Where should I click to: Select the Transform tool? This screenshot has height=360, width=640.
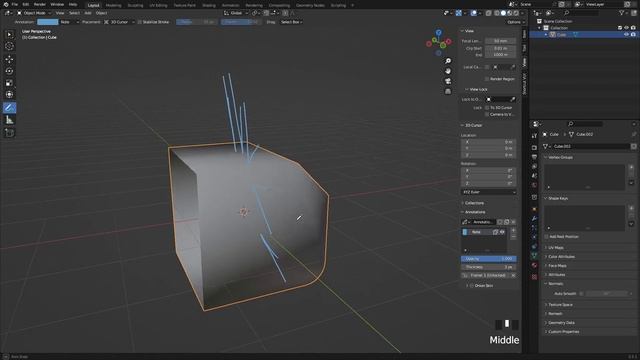pos(9,95)
